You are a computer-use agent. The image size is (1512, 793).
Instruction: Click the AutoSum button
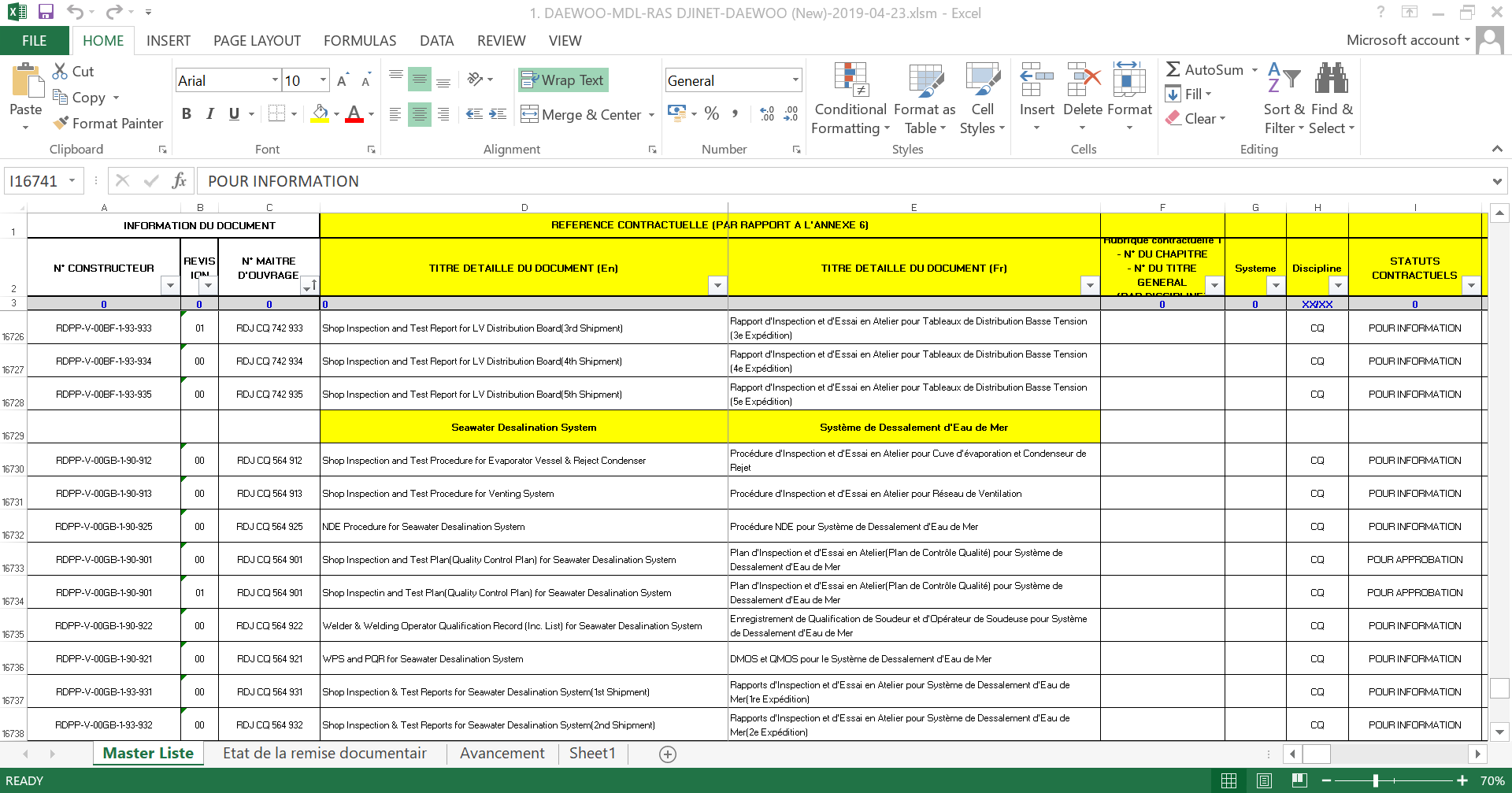click(x=1205, y=69)
